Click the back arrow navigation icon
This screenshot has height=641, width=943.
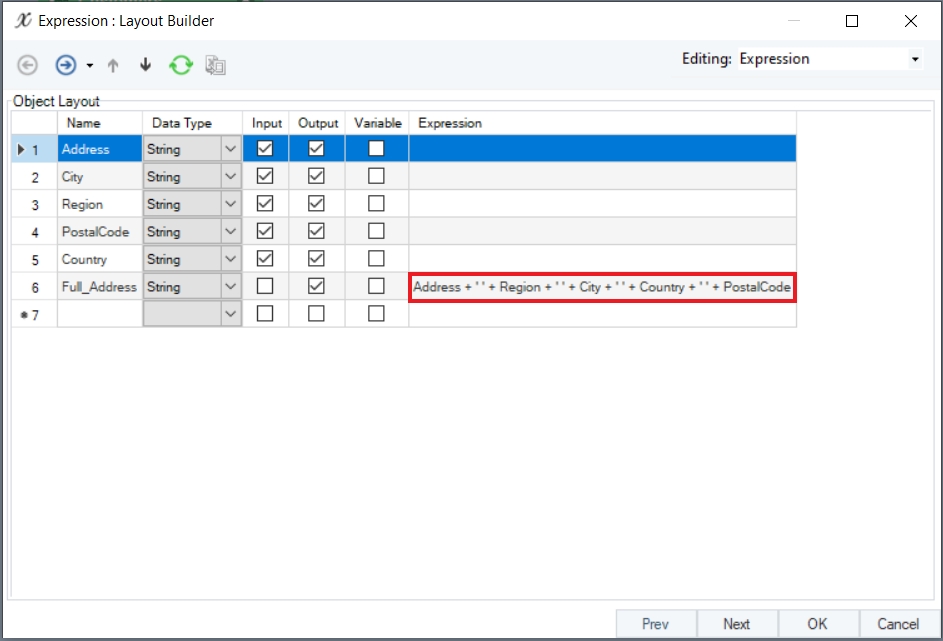28,65
